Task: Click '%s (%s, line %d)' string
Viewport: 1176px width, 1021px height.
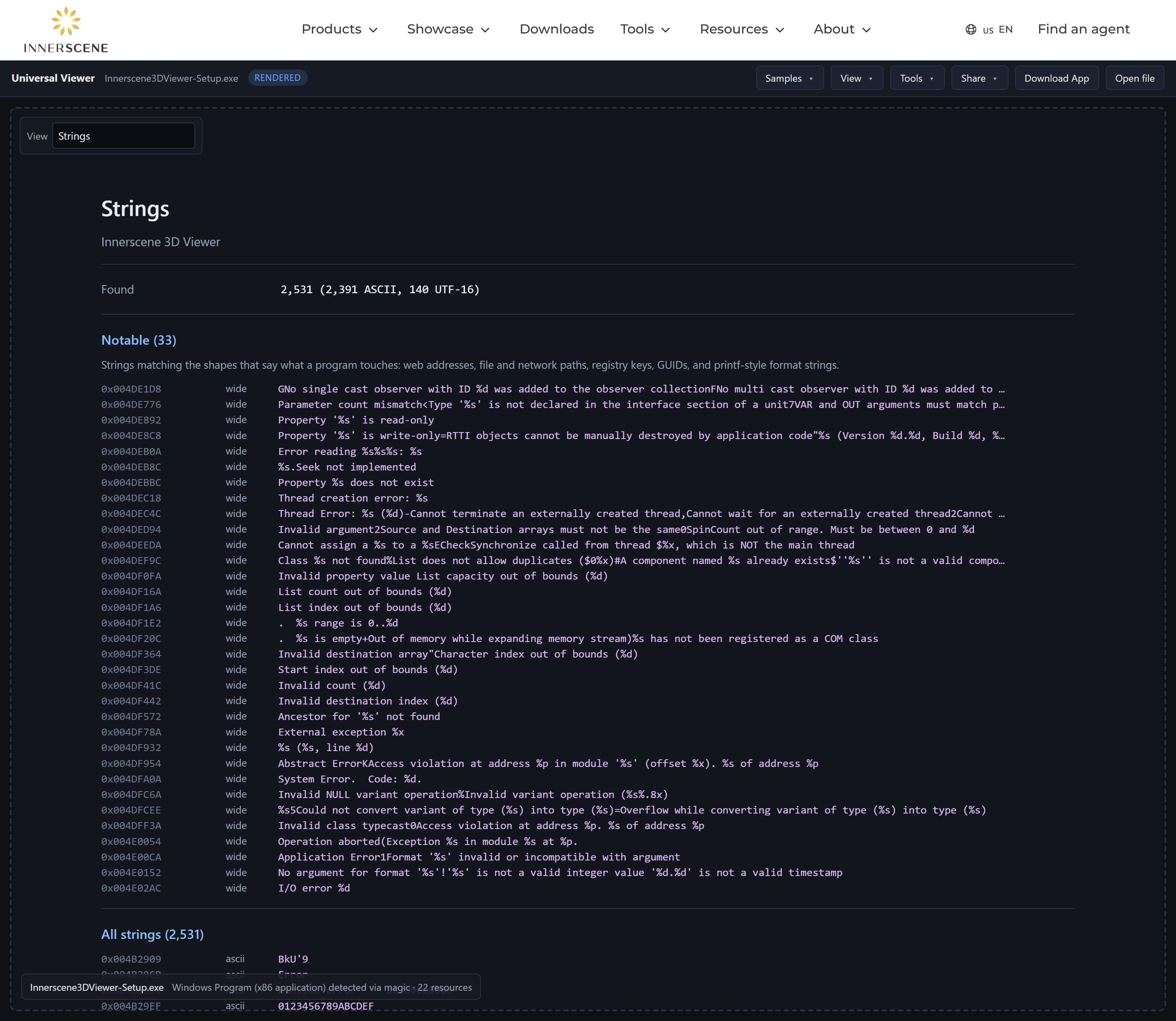Action: pos(325,747)
